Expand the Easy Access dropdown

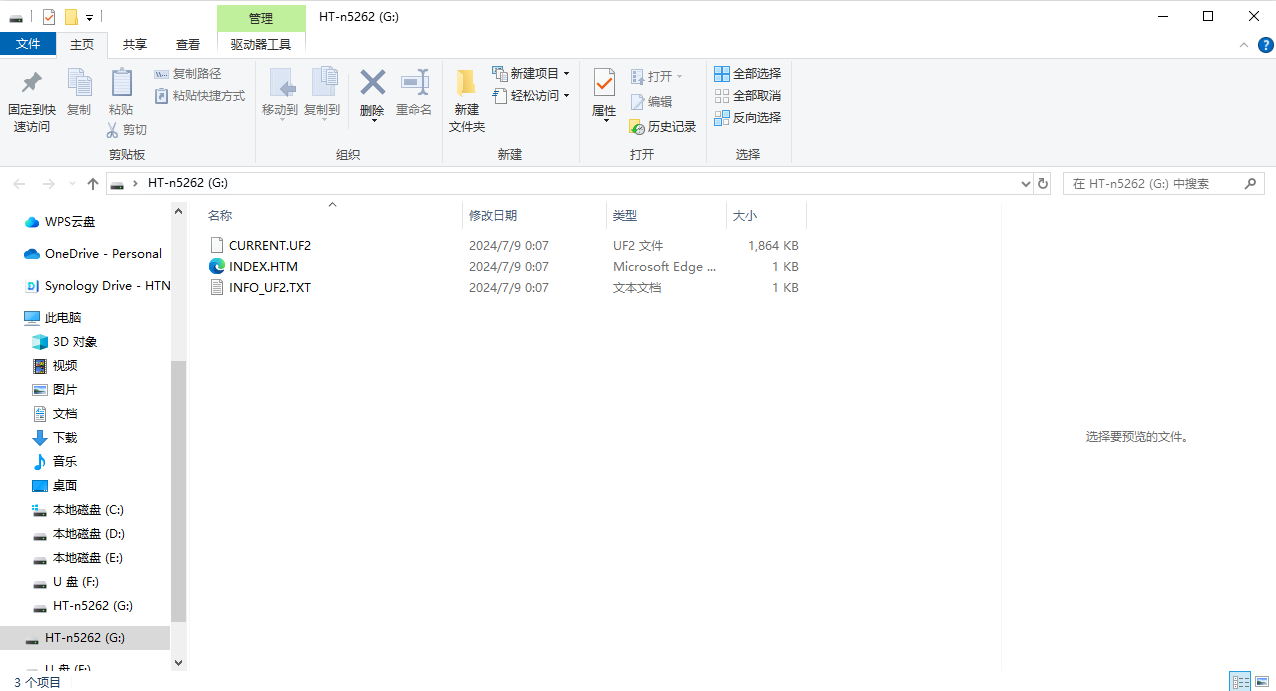566,96
